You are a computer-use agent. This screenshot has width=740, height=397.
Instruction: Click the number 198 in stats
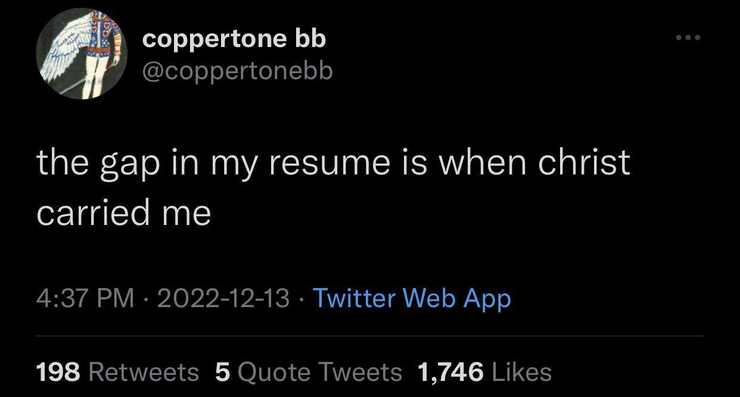[59, 372]
